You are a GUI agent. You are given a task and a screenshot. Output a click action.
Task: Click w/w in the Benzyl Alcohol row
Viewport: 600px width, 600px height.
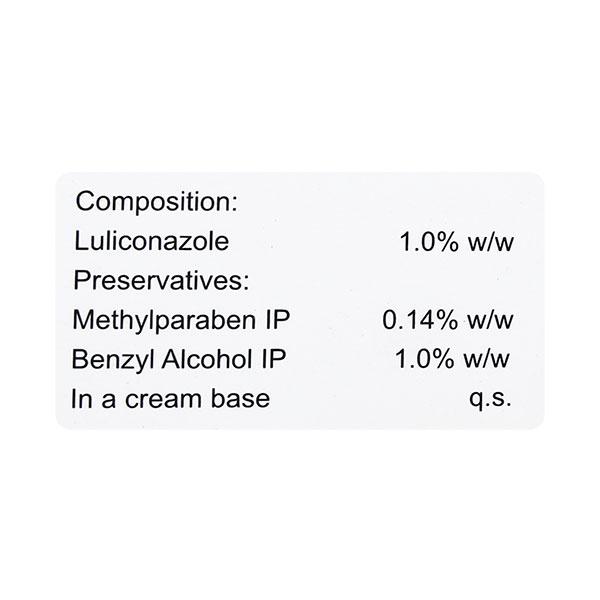(x=486, y=359)
